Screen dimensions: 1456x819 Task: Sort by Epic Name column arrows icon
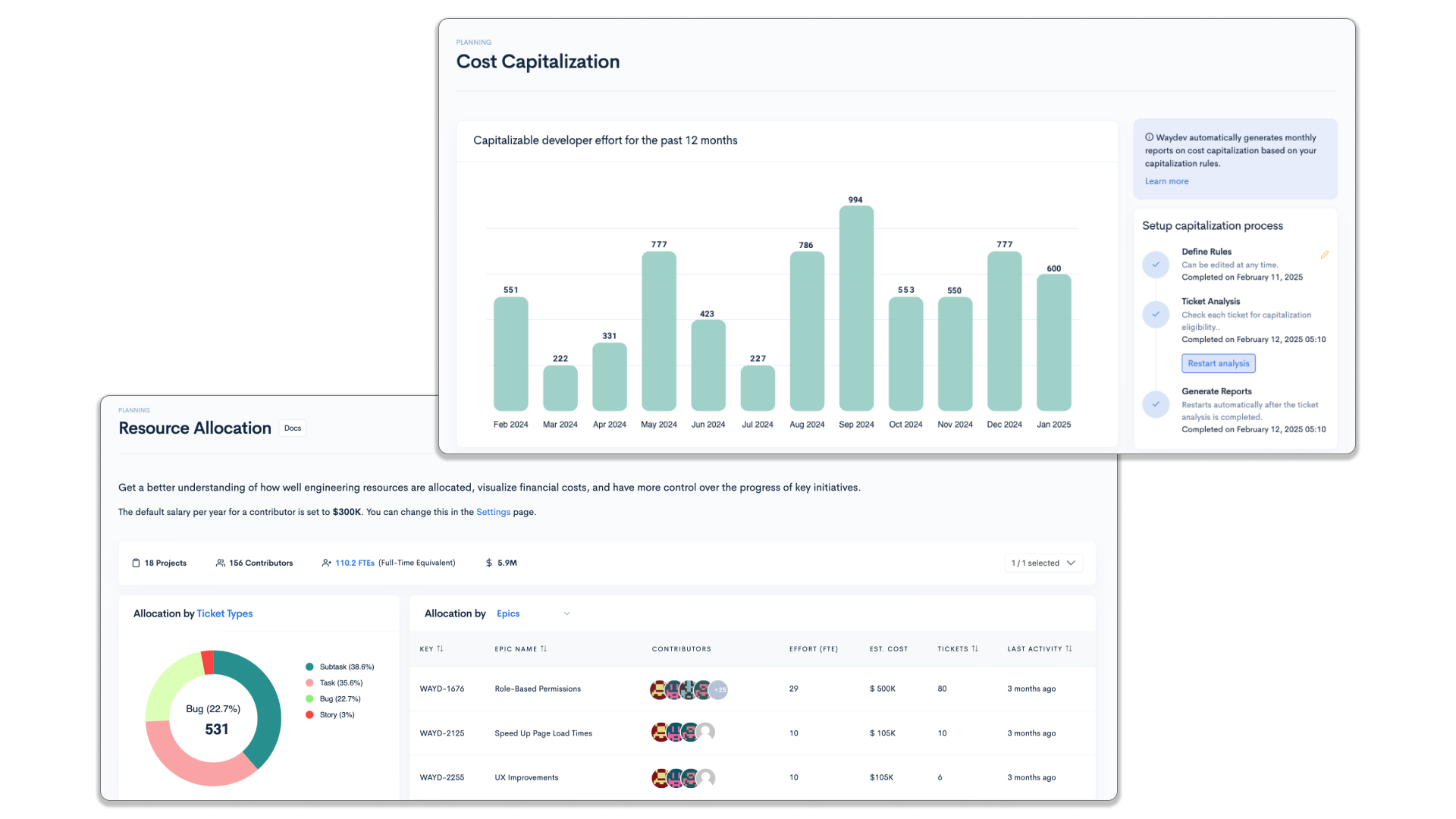point(544,649)
